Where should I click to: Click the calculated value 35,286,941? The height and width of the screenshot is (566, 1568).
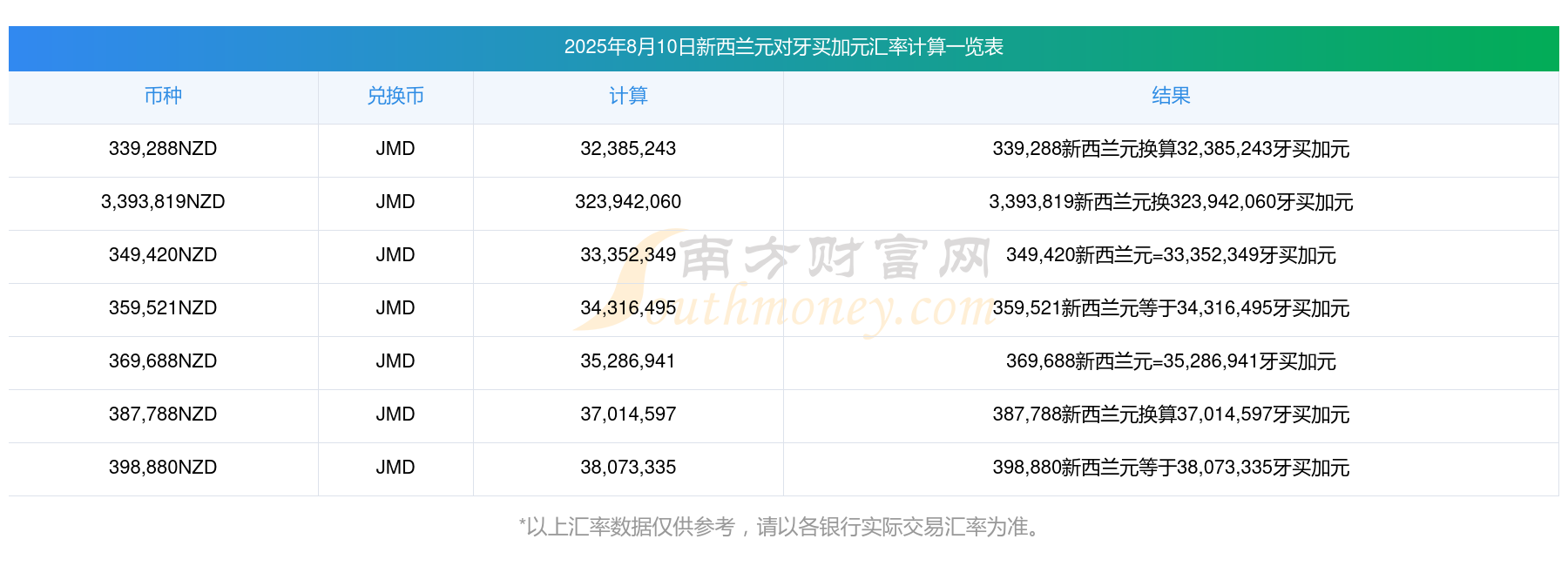coord(628,361)
